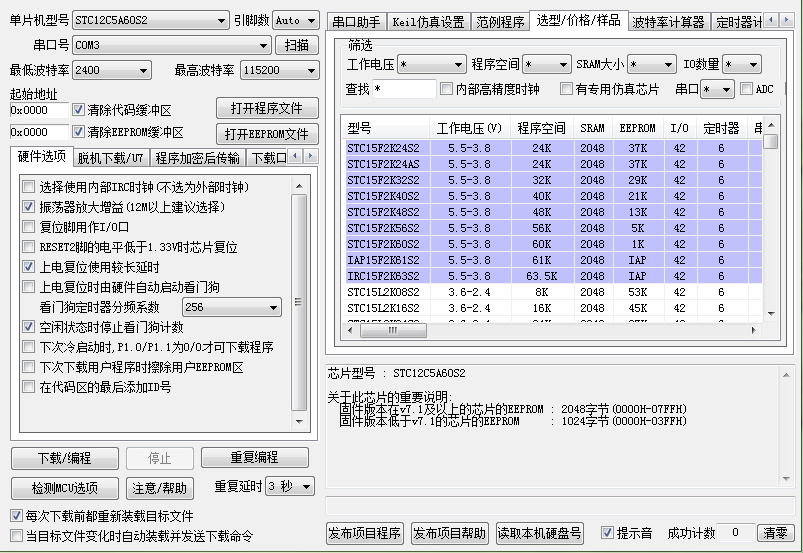Viewport: 803px width, 553px height.
Task: Open SRAM大小 filter dropdown
Action: 652,65
